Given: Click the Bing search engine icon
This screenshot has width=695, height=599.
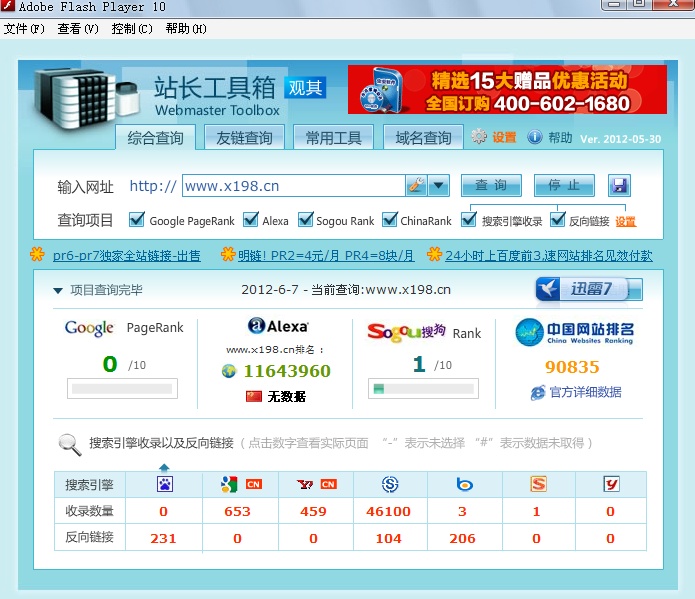Looking at the screenshot, I should click(x=464, y=484).
